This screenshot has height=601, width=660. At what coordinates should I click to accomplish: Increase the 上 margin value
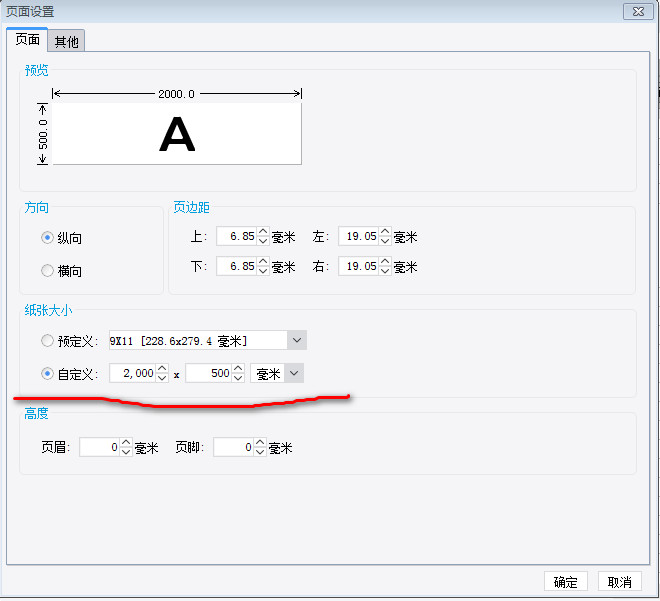(x=263, y=231)
